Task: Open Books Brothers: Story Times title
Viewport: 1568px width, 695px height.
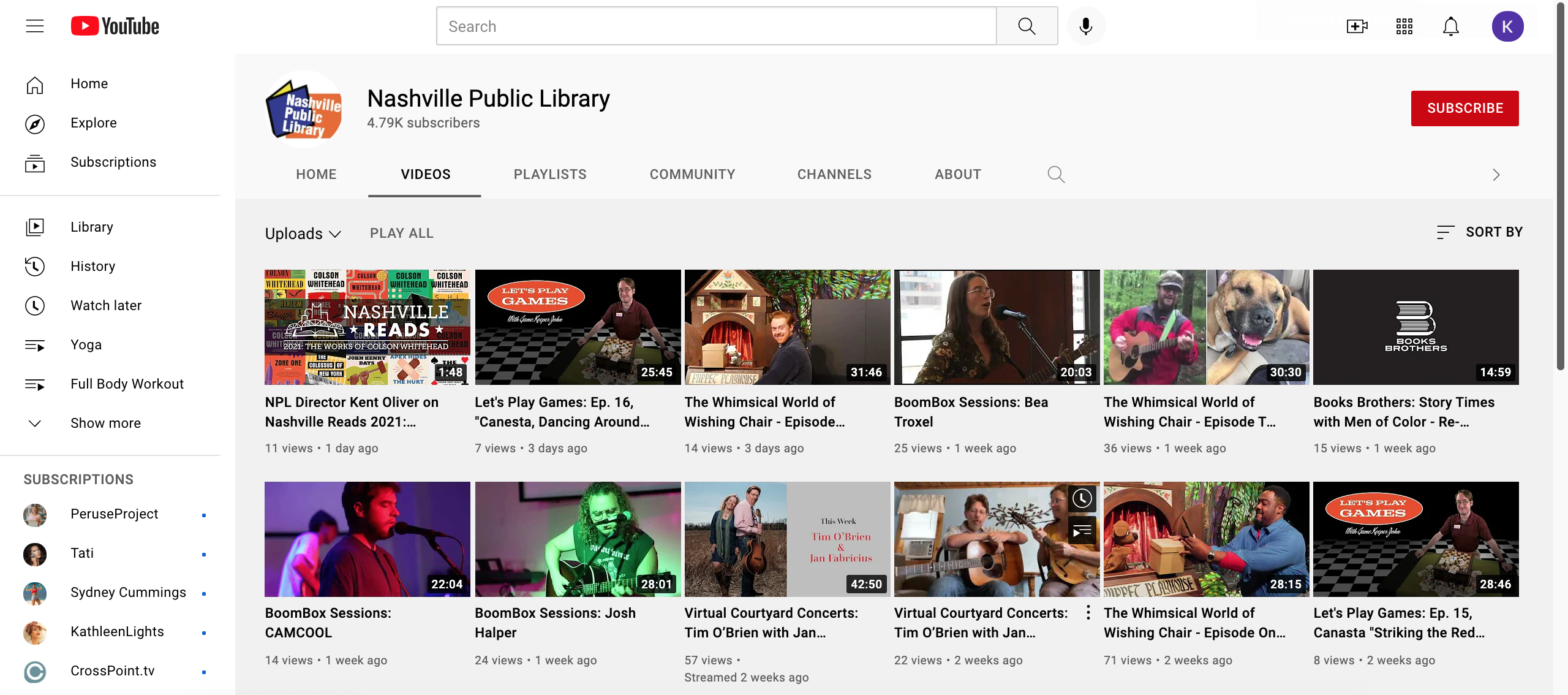Action: pyautogui.click(x=1404, y=412)
